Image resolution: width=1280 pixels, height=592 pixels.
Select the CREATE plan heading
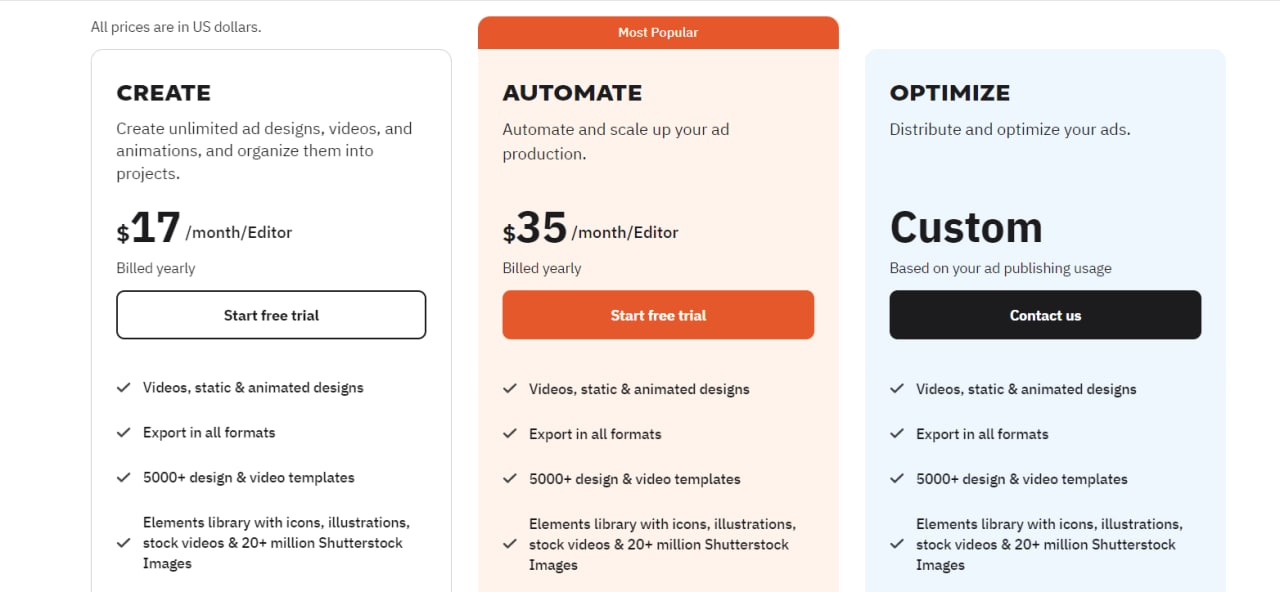tap(164, 93)
